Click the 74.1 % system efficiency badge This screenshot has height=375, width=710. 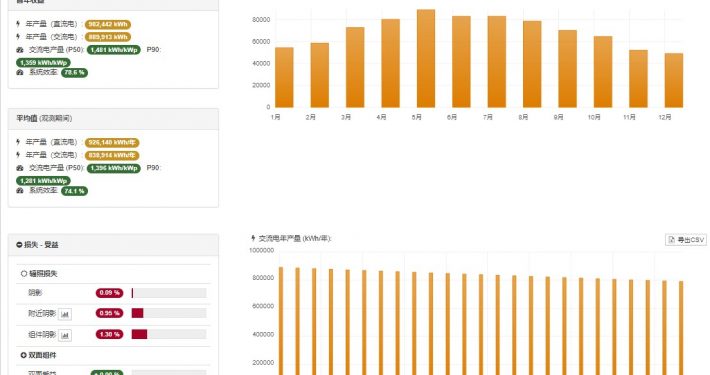pos(75,191)
